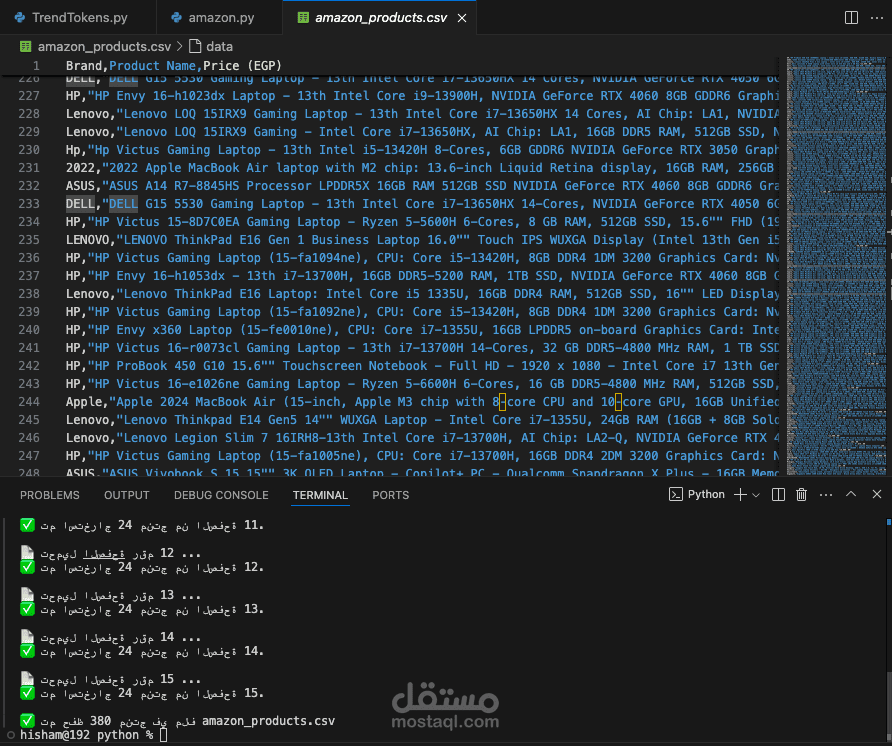892x746 pixels.
Task: Click the CSV icon on amazon_products.csv tab
Action: pos(303,18)
